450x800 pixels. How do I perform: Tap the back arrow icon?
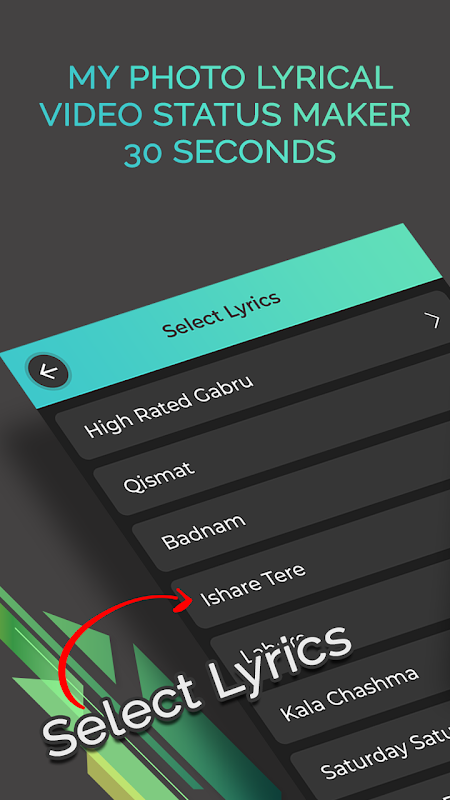click(48, 371)
